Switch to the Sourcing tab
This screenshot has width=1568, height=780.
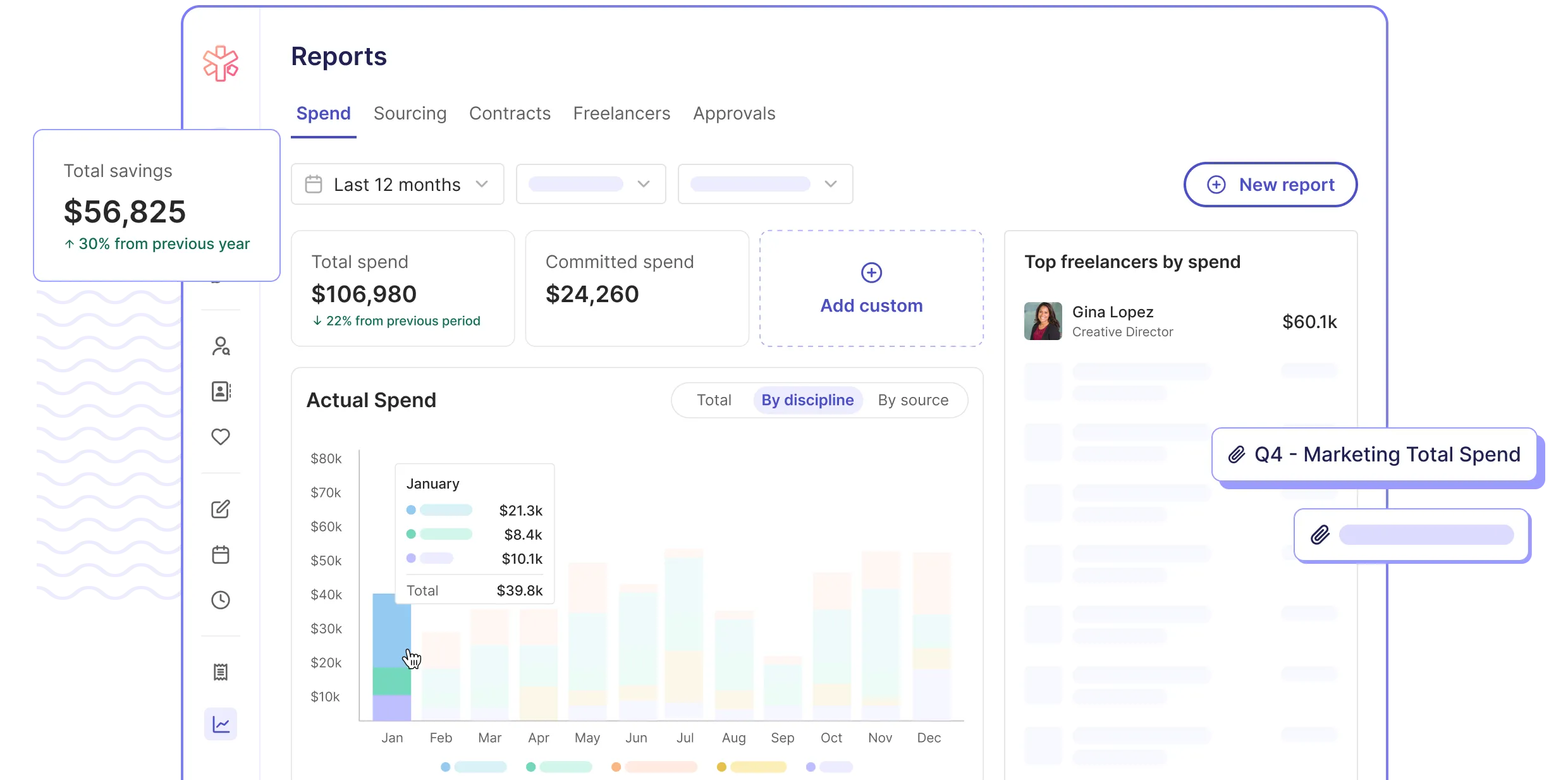(x=410, y=113)
